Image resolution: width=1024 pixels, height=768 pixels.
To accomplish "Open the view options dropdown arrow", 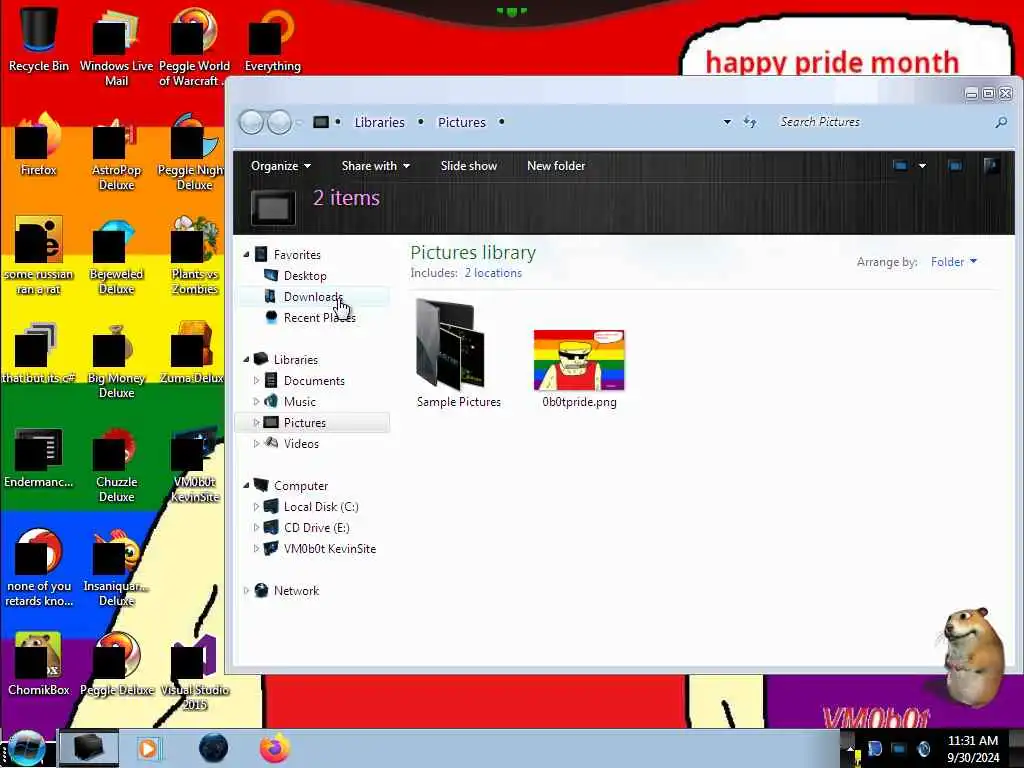I will coord(922,166).
